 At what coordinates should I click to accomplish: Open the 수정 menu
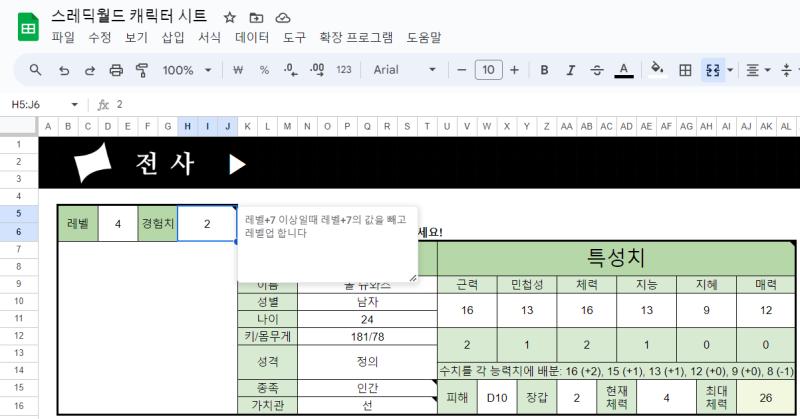point(99,37)
